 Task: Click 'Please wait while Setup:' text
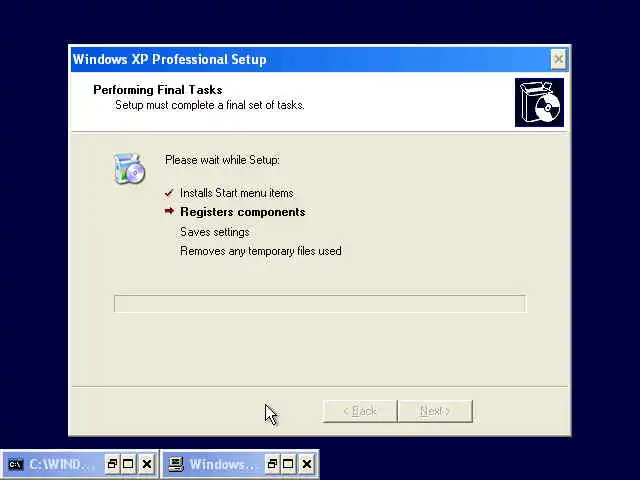tap(222, 160)
